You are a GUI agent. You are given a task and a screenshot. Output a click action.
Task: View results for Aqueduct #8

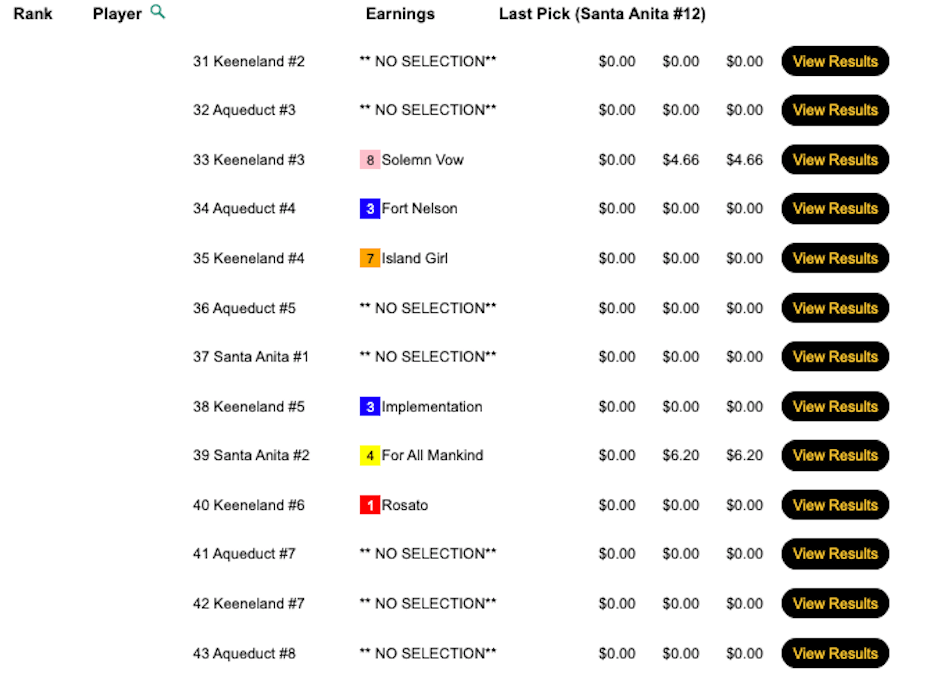(x=835, y=654)
